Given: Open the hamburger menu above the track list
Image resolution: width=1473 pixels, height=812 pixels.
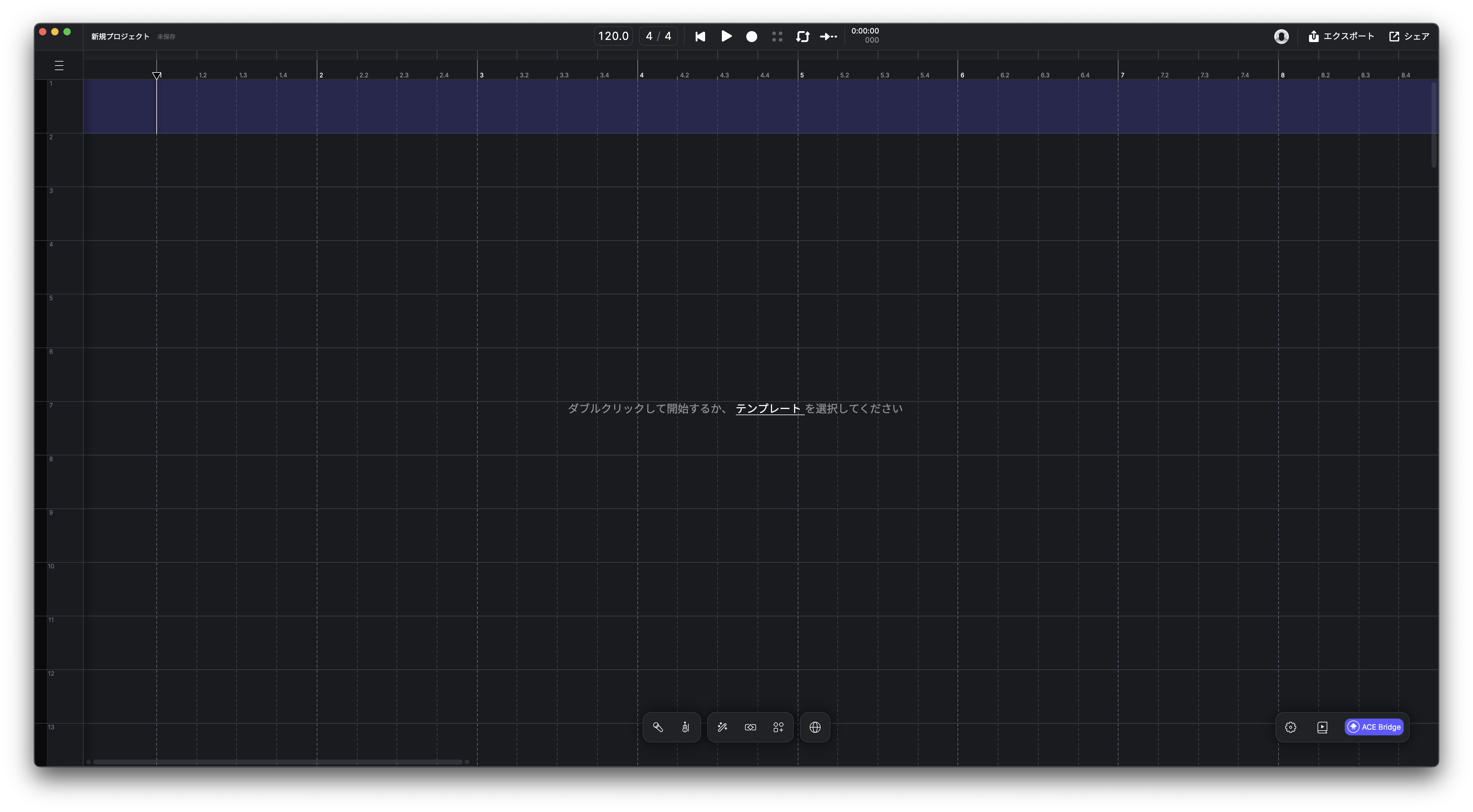Looking at the screenshot, I should (x=59, y=66).
